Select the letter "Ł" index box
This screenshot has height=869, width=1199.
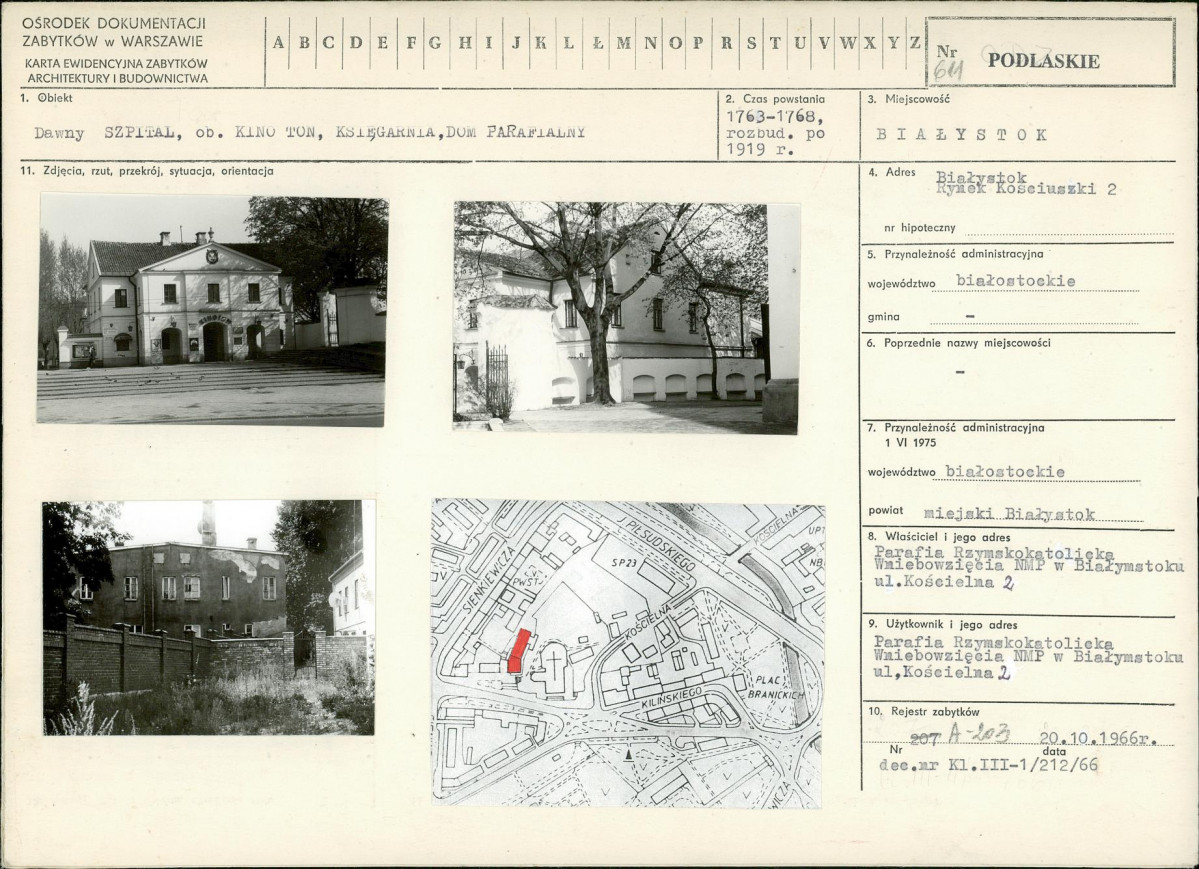pos(597,43)
